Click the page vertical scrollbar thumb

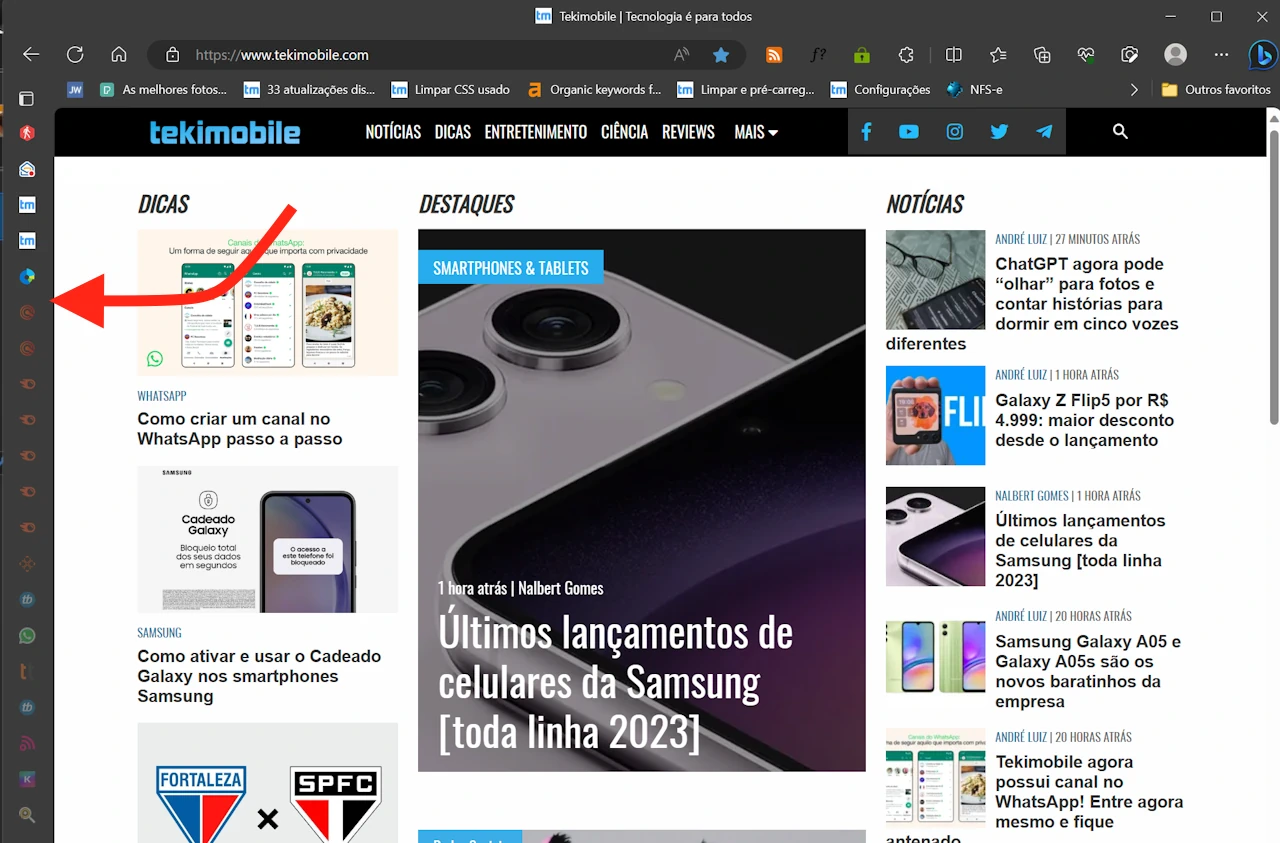click(1273, 275)
